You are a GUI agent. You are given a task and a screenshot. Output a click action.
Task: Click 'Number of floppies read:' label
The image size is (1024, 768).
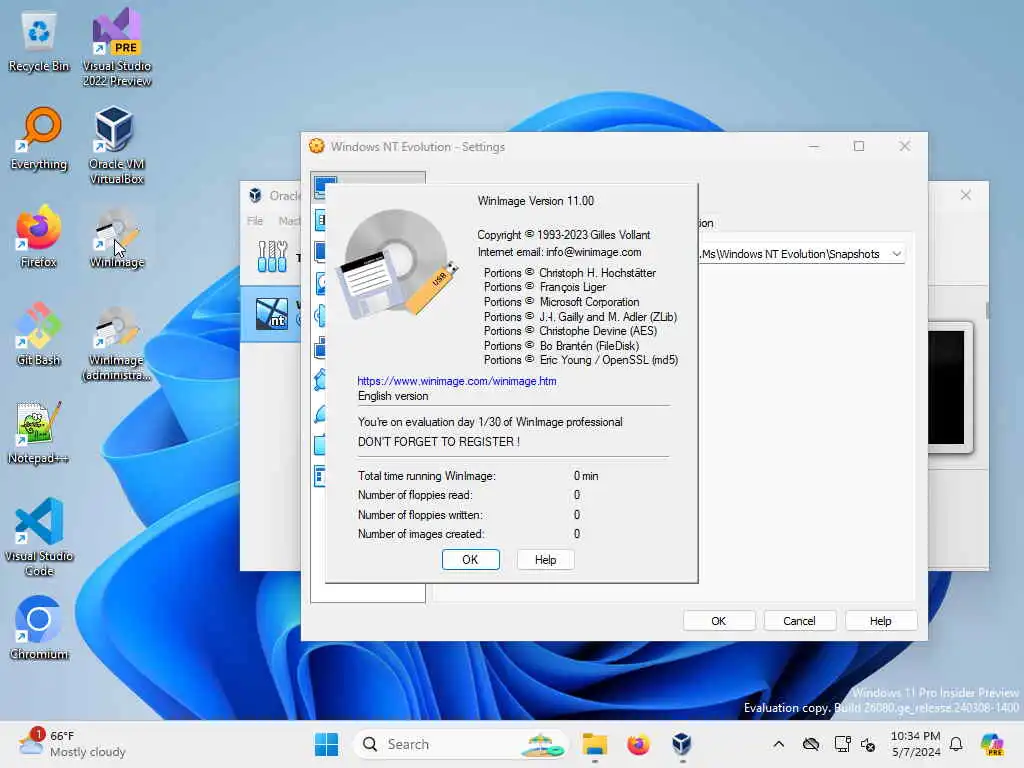coord(415,495)
